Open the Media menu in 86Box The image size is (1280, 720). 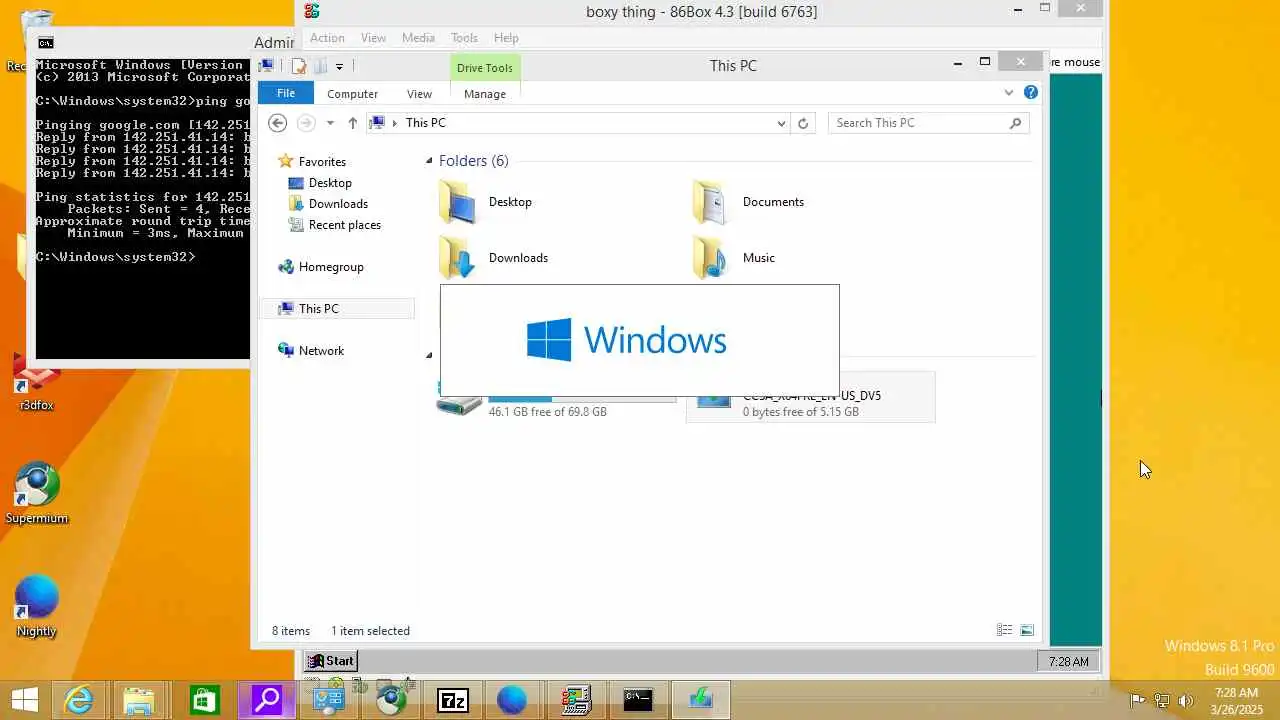tap(418, 38)
